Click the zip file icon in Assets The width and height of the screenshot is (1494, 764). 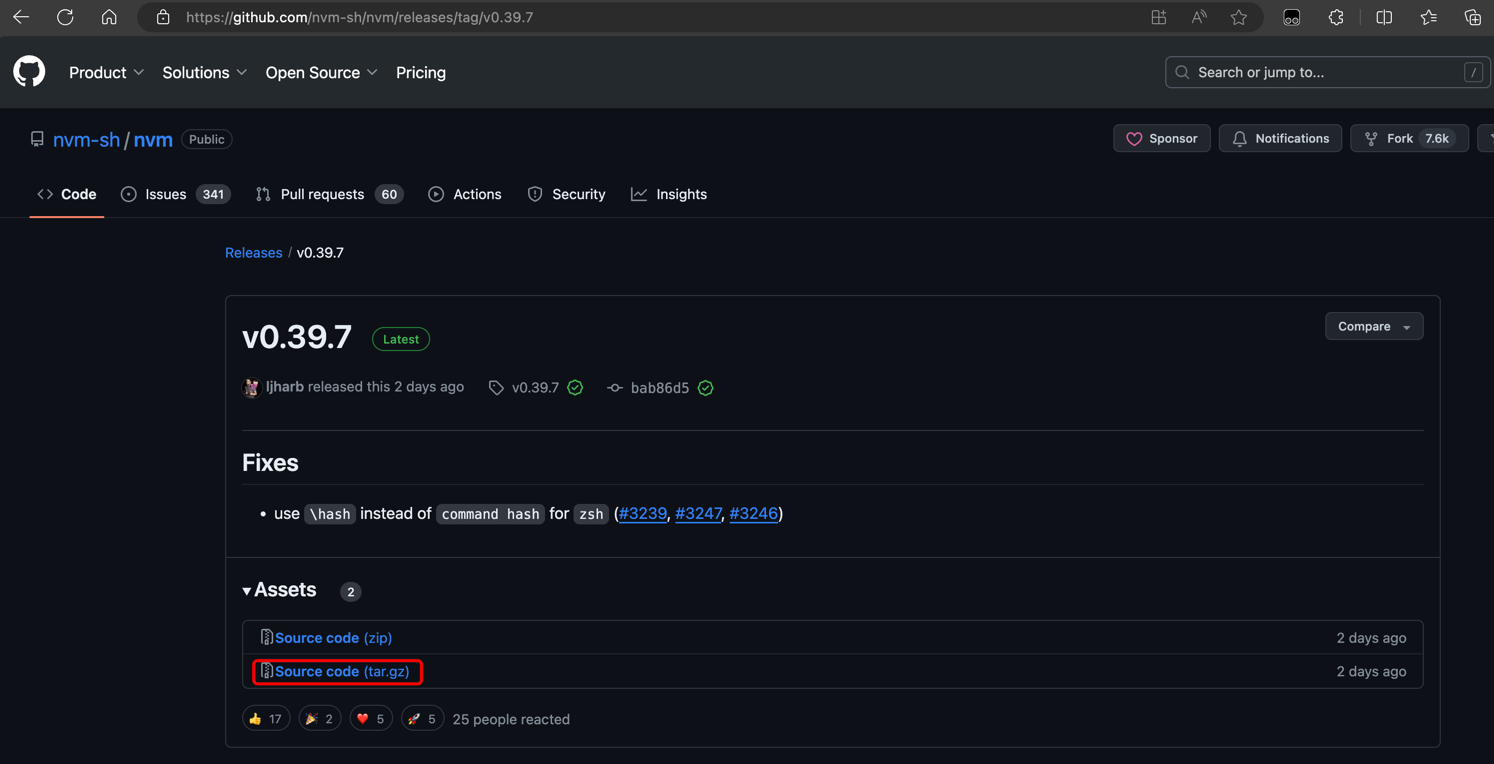[266, 637]
